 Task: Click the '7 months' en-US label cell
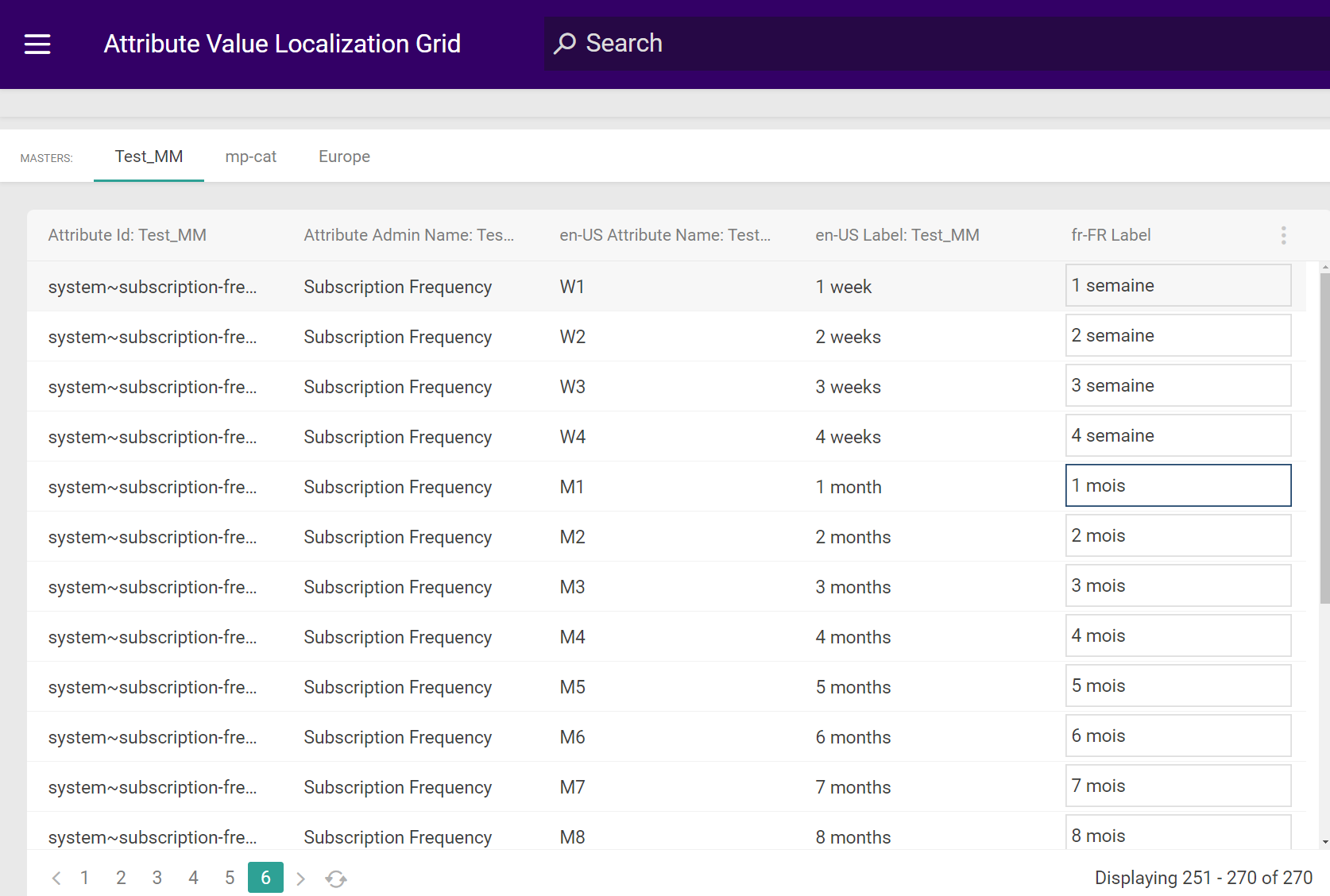pyautogui.click(x=853, y=787)
